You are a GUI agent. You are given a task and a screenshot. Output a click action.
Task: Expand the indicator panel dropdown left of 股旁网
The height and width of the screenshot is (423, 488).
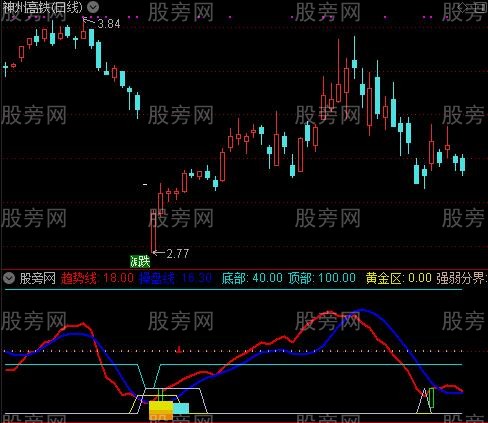(9, 278)
